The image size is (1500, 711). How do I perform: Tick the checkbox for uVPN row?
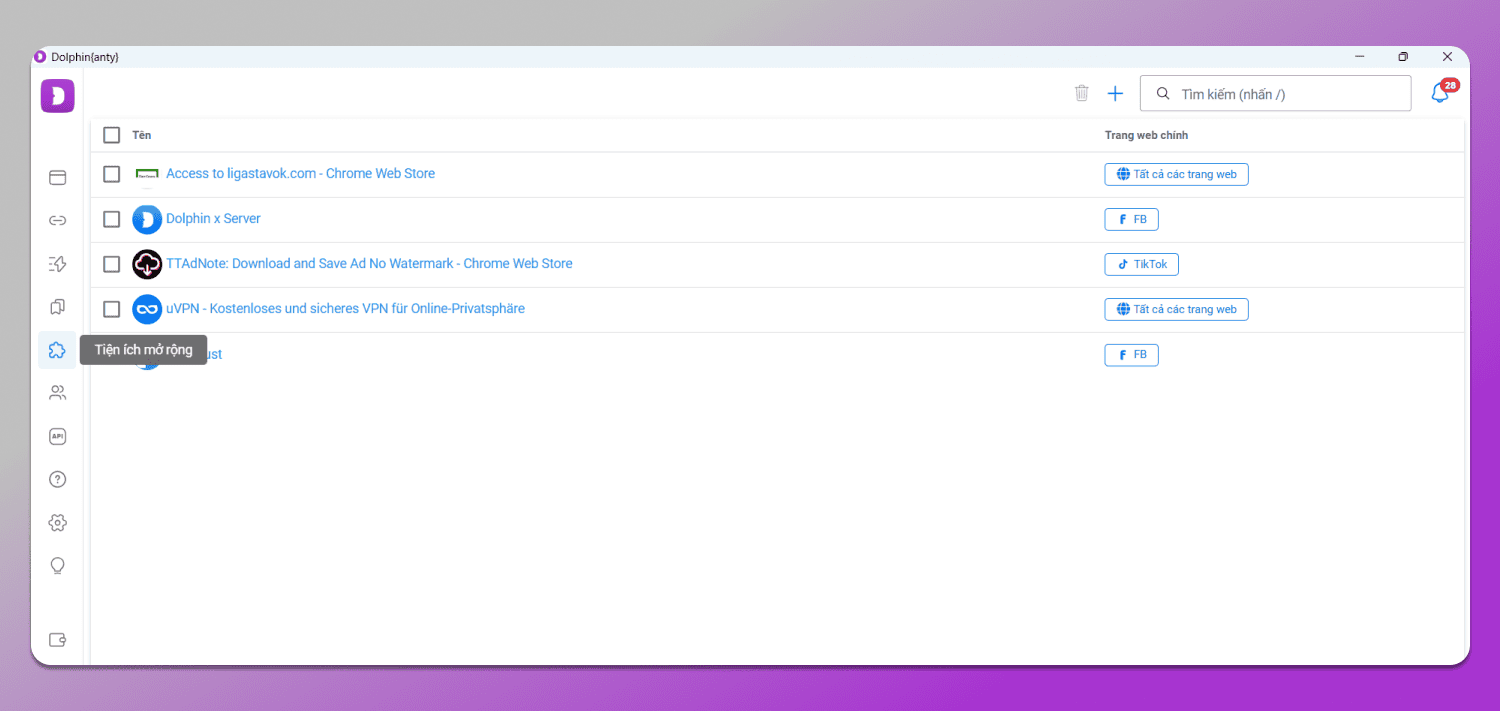pos(112,309)
